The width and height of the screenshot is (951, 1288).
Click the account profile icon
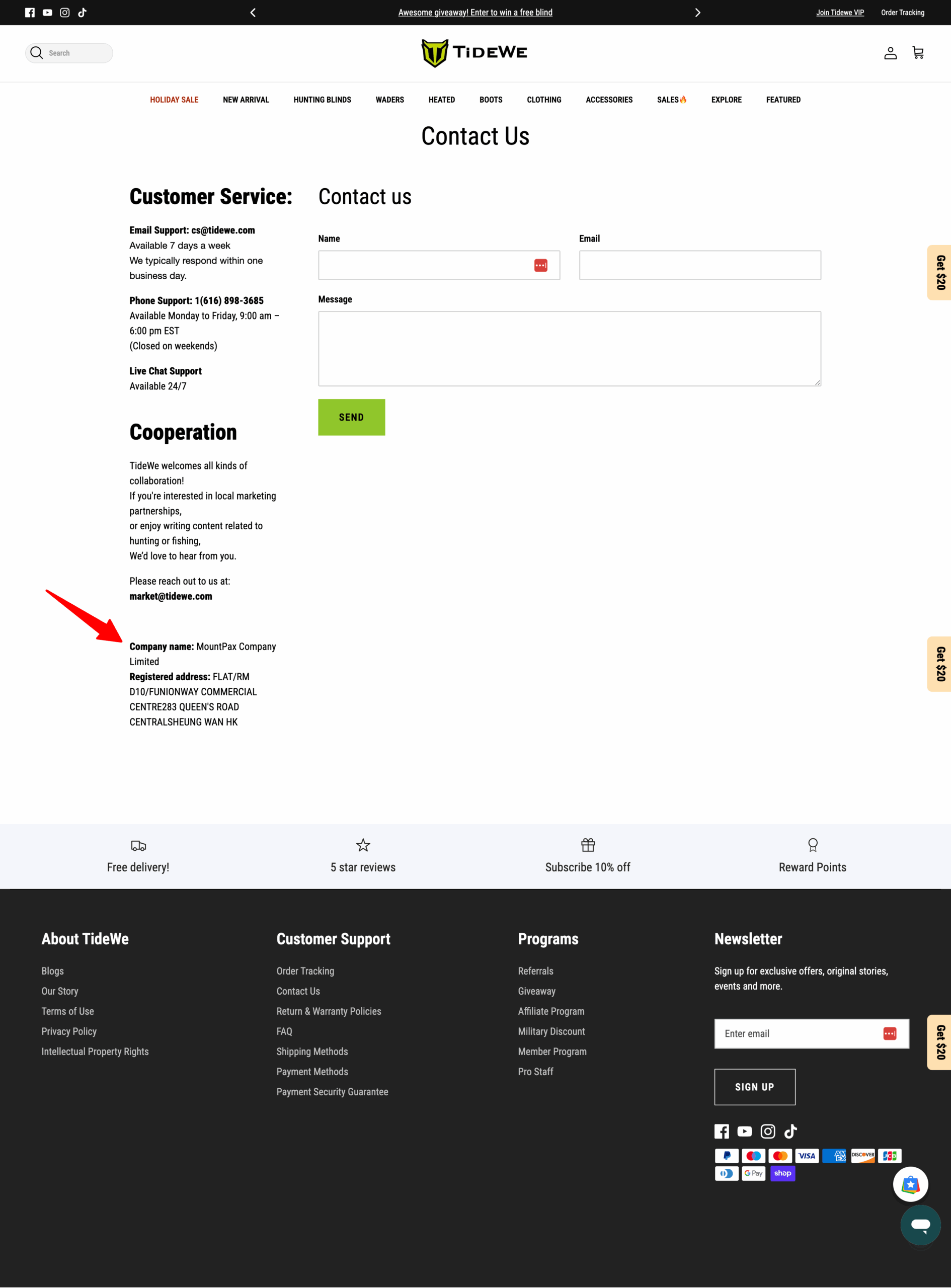(890, 53)
